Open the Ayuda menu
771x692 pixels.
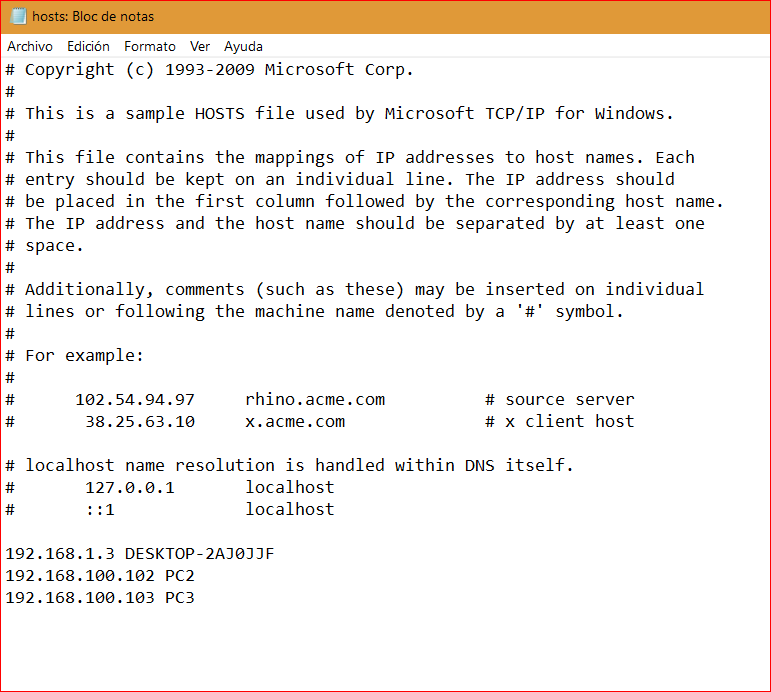click(x=243, y=46)
